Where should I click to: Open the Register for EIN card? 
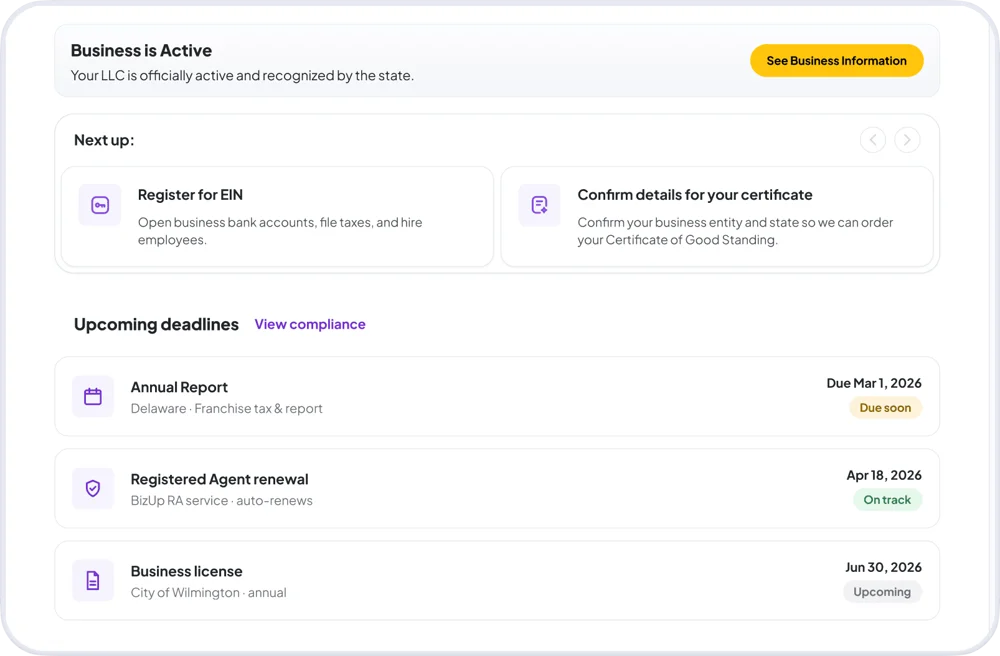pyautogui.click(x=277, y=217)
